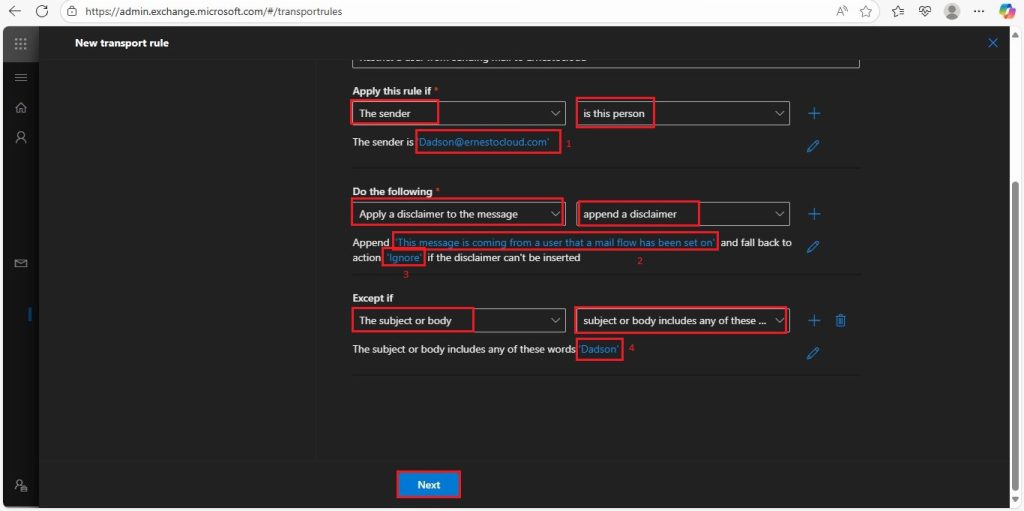The width and height of the screenshot is (1024, 511).
Task: Delete the exception with trash icon
Action: [x=840, y=321]
